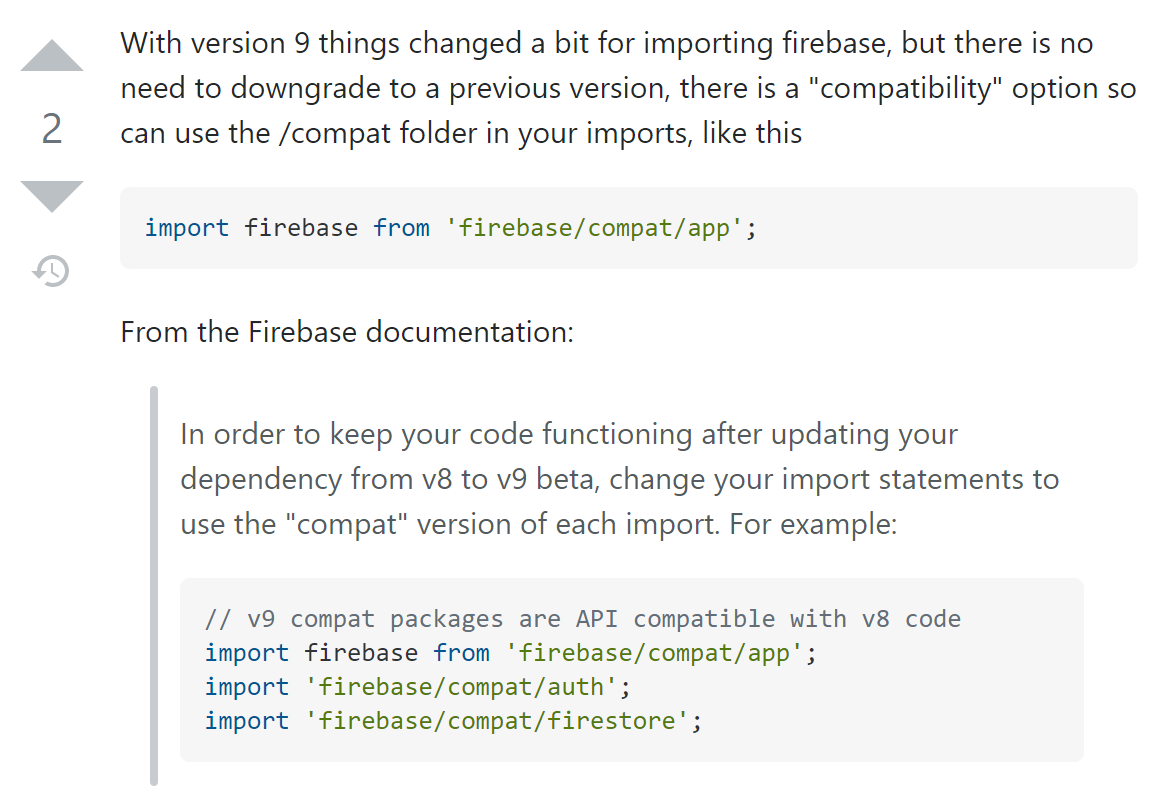Click the 'firebase/compat/auth' import line
The image size is (1154, 799).
[418, 687]
